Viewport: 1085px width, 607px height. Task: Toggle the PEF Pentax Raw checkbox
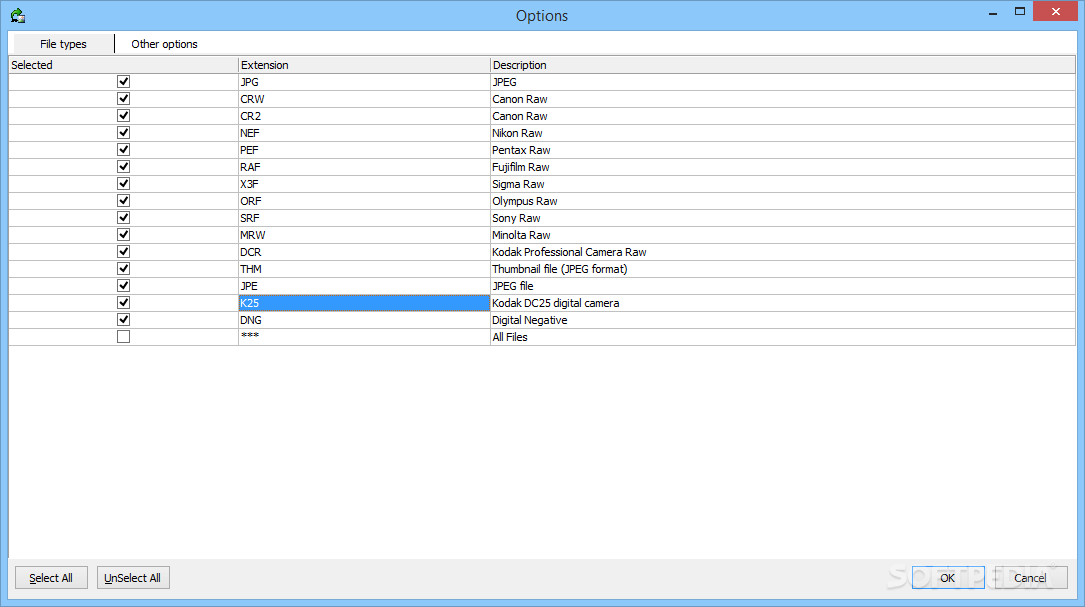(123, 150)
